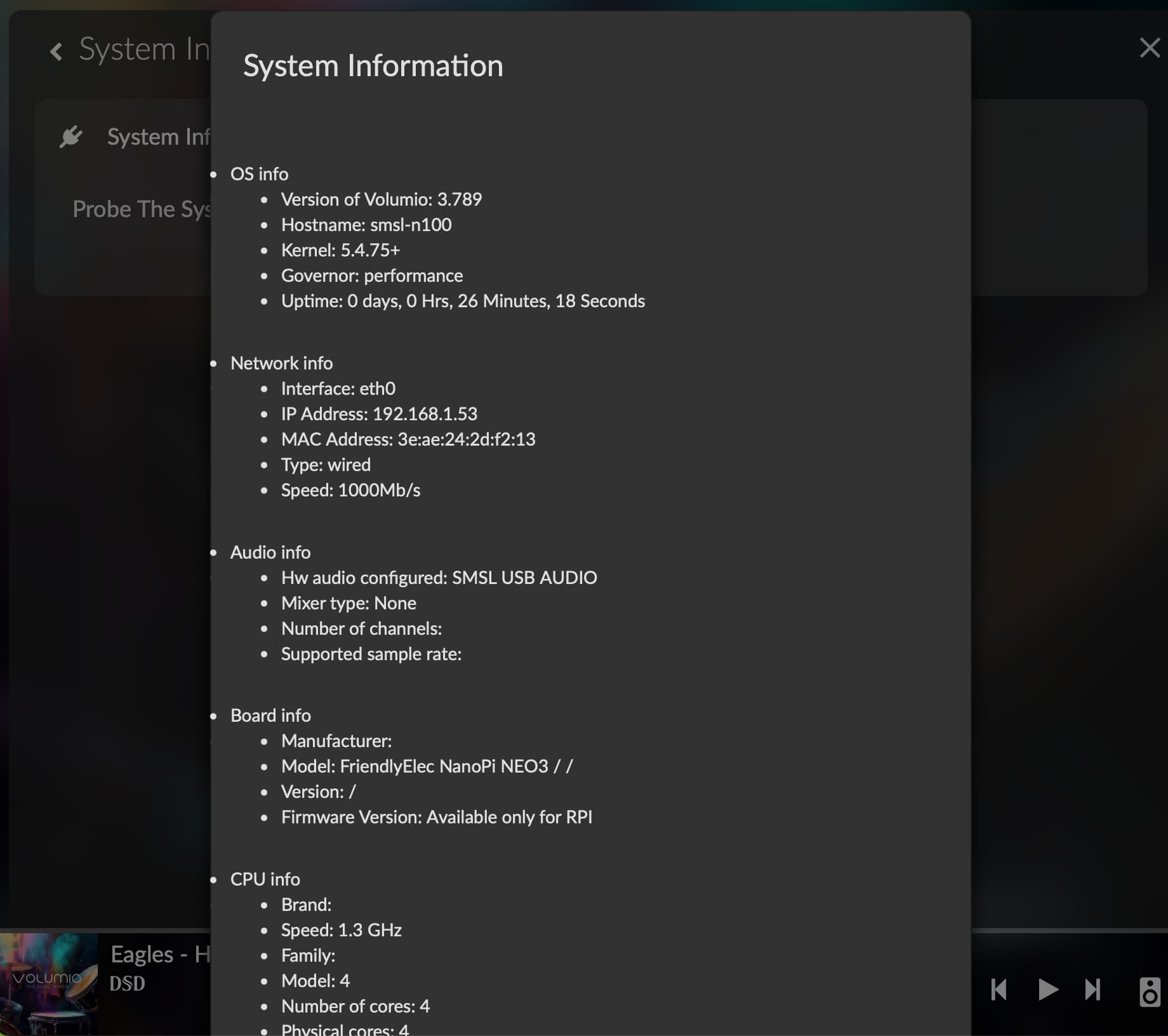Viewport: 1168px width, 1036px height.
Task: Close the settings page with X
Action: click(1150, 48)
